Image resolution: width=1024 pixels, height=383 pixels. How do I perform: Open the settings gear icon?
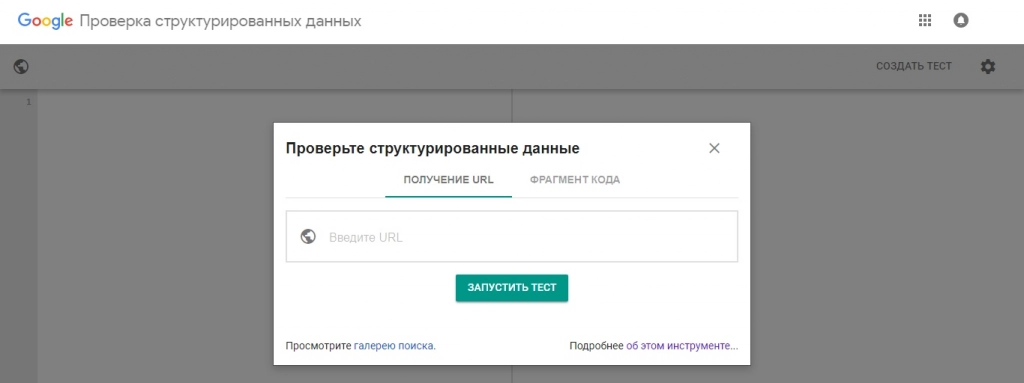click(x=988, y=66)
